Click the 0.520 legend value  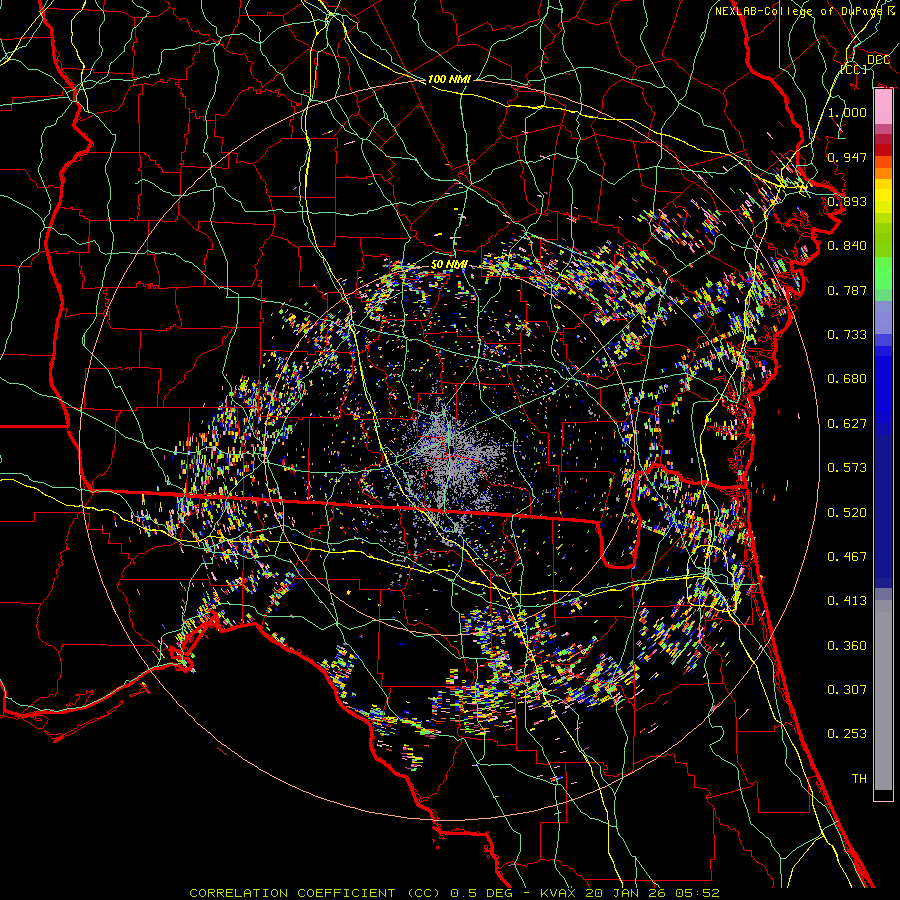tap(847, 512)
